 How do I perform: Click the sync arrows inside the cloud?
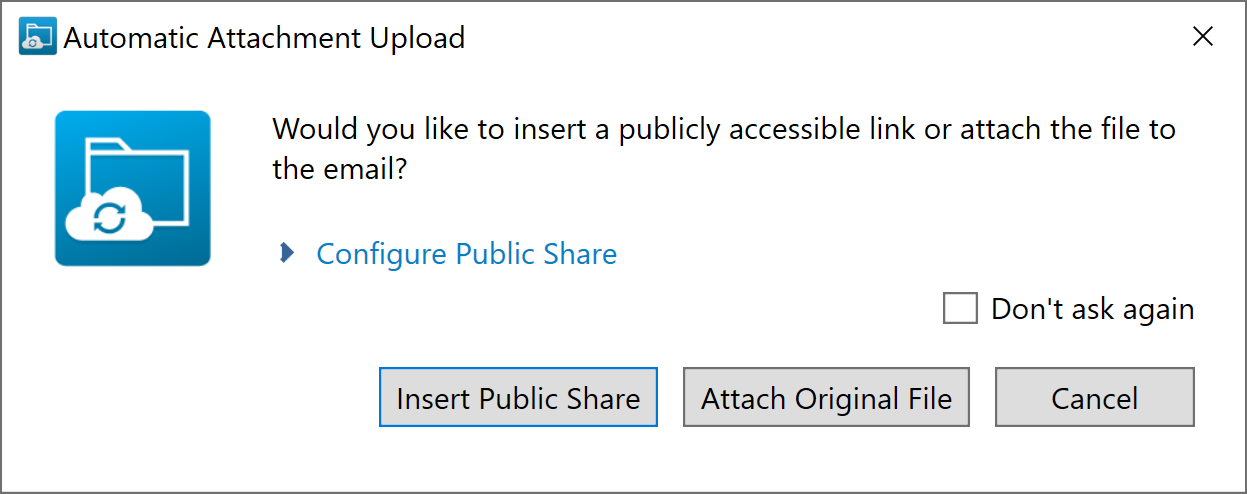coord(110,218)
